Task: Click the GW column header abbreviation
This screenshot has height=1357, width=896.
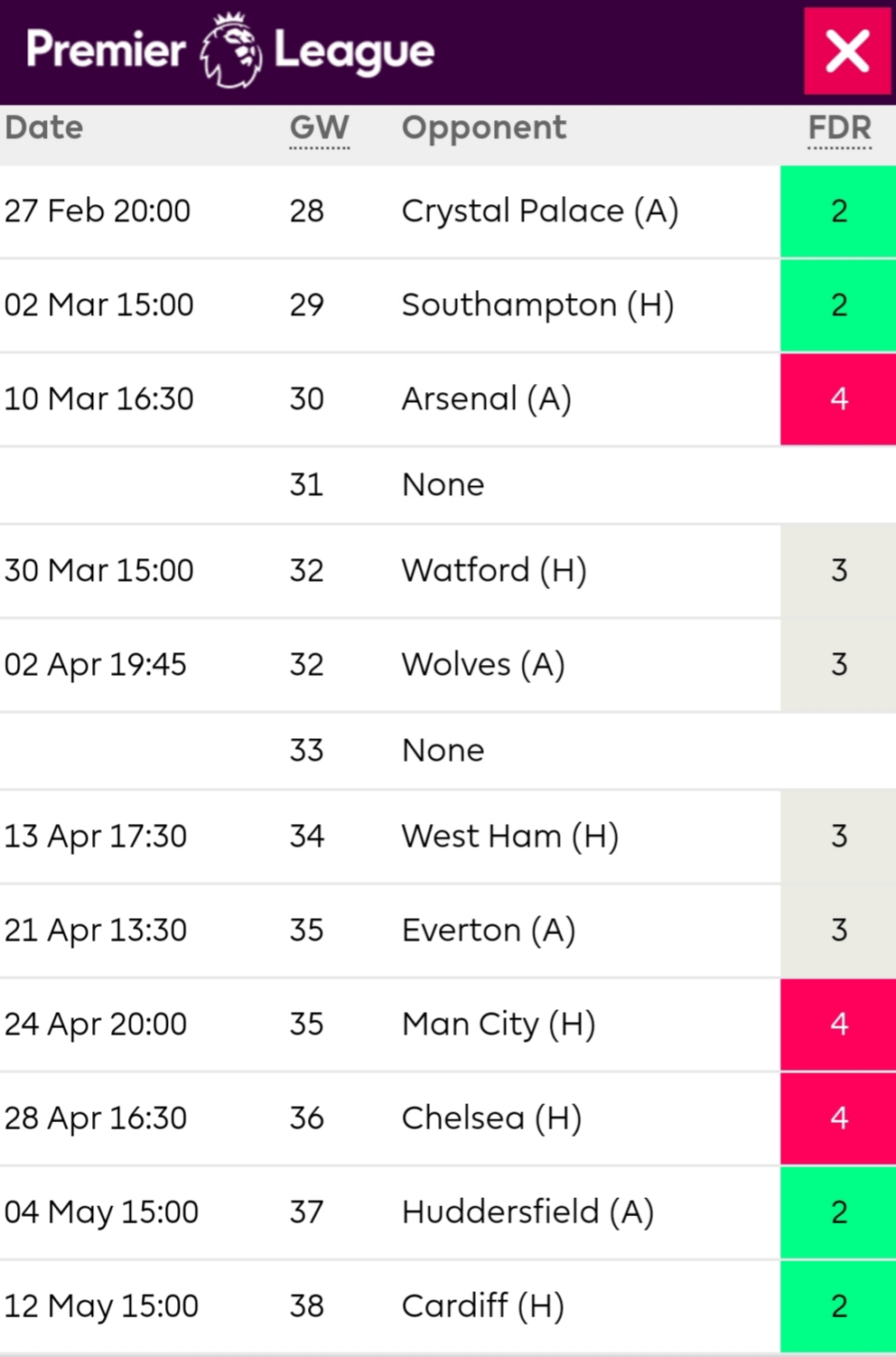Action: 319,128
